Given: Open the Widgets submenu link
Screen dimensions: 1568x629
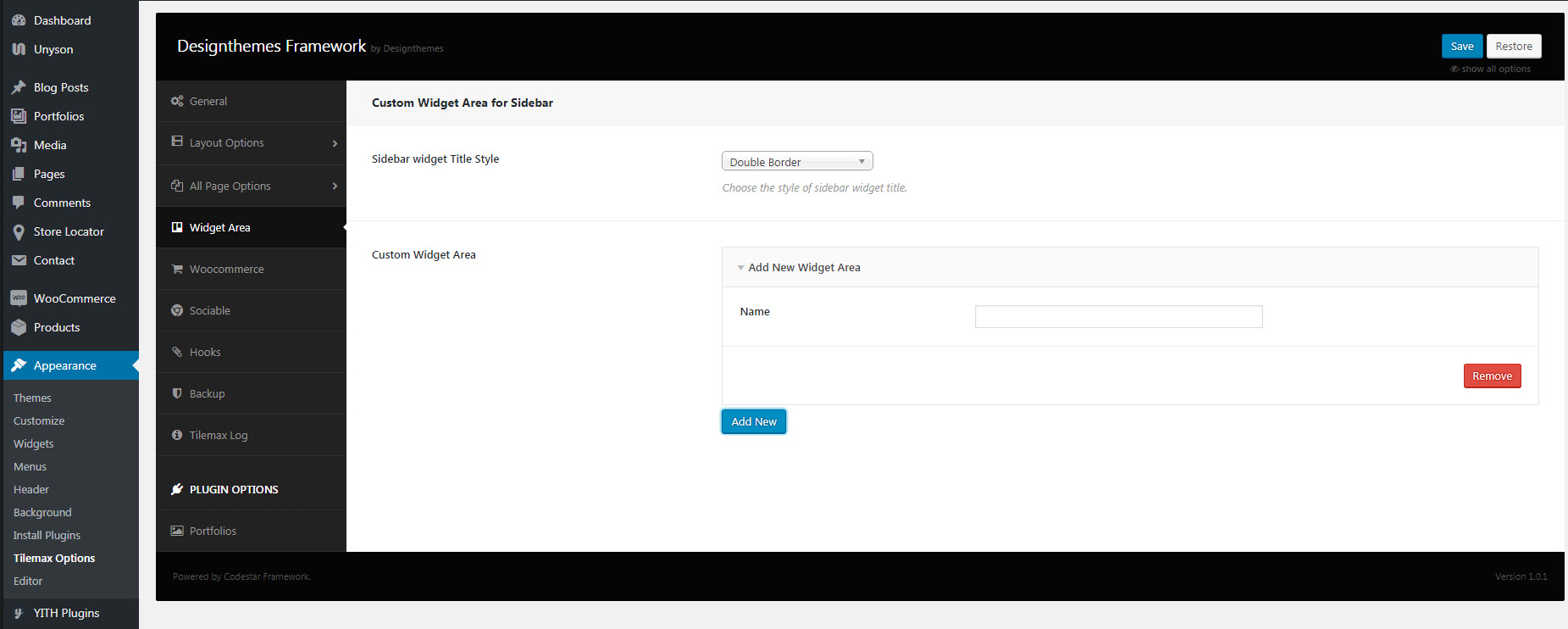Looking at the screenshot, I should [34, 443].
